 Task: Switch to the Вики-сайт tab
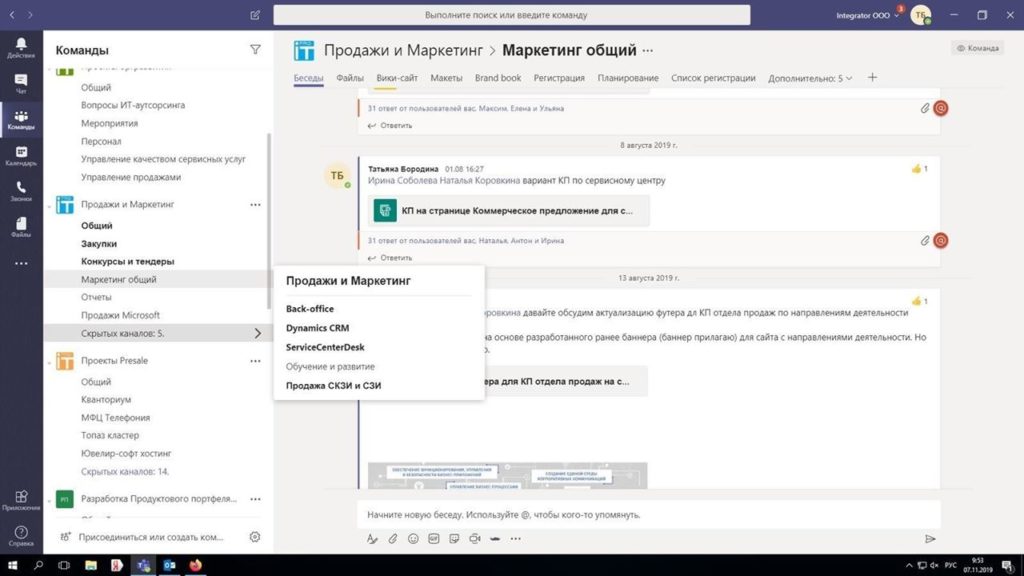point(397,78)
